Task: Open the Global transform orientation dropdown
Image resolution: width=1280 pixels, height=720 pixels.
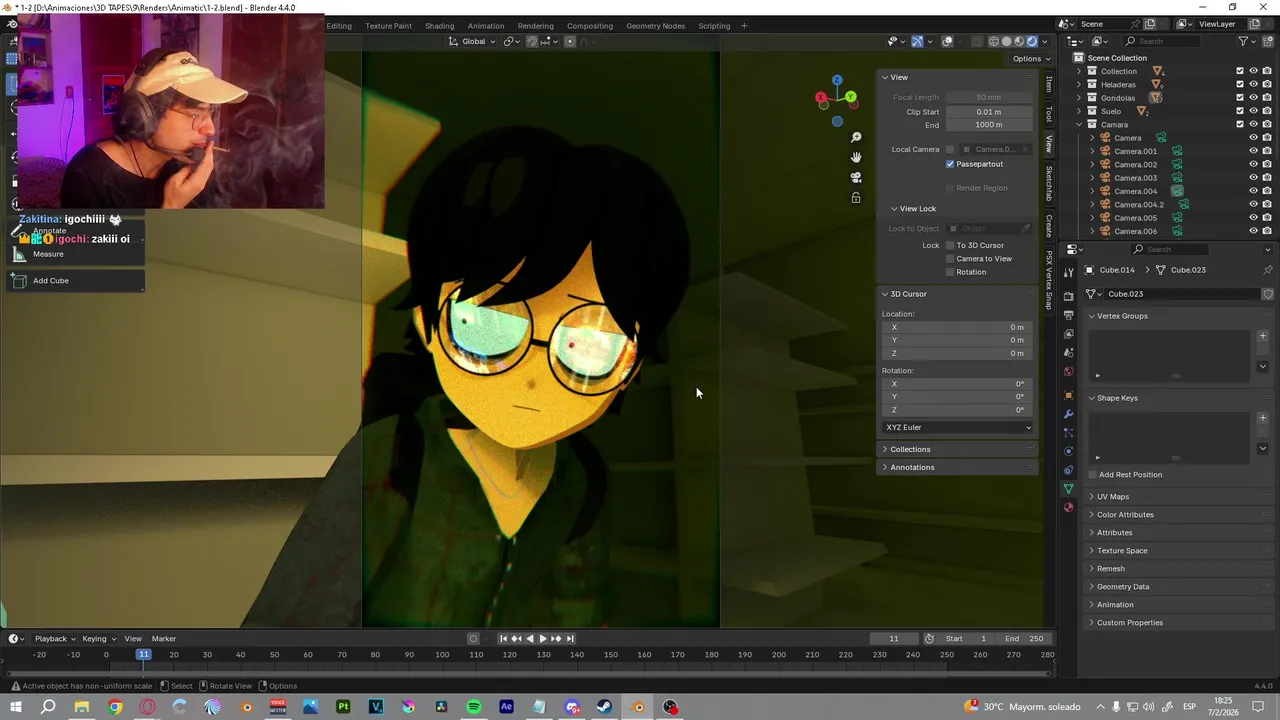Action: pyautogui.click(x=471, y=41)
